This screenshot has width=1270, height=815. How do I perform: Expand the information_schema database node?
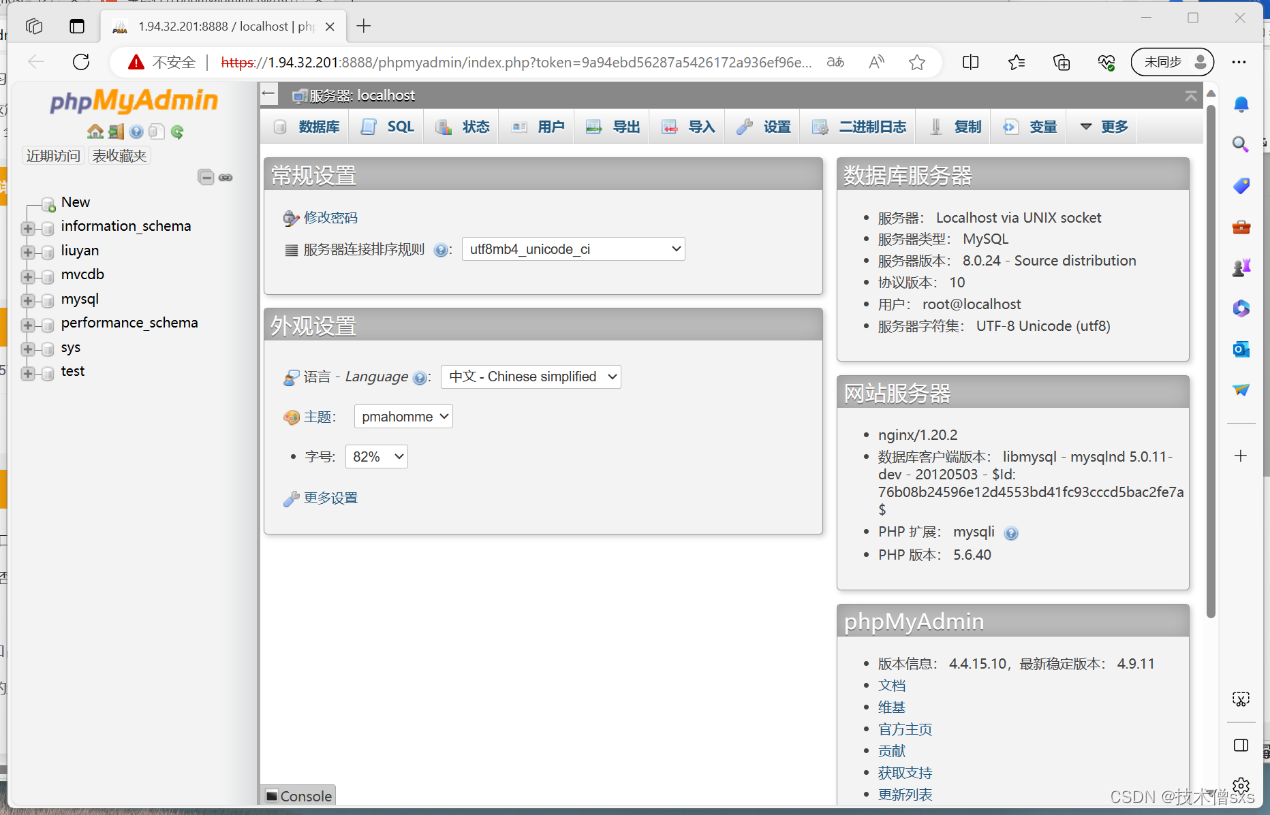[28, 228]
